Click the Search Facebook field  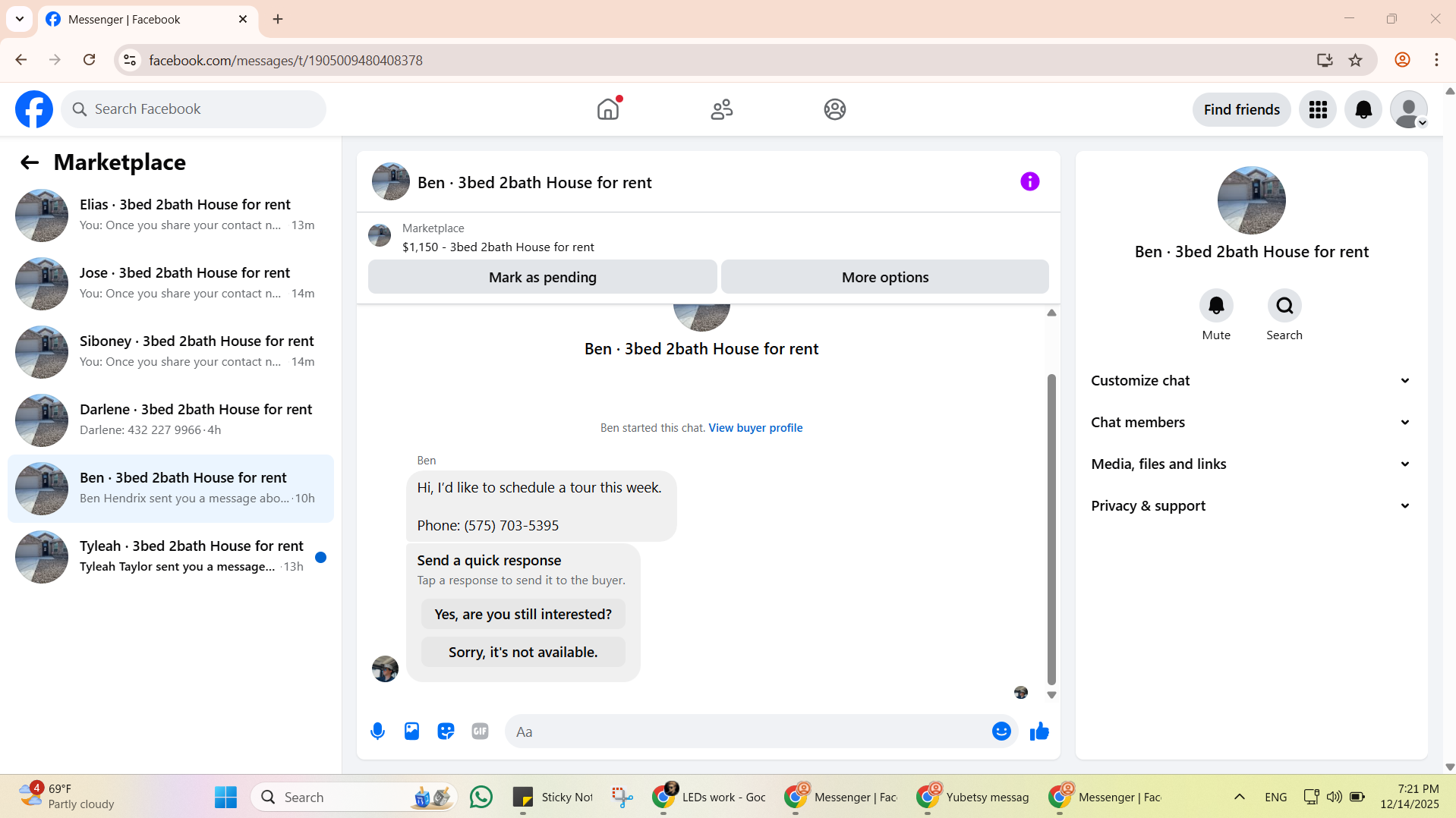(194, 109)
